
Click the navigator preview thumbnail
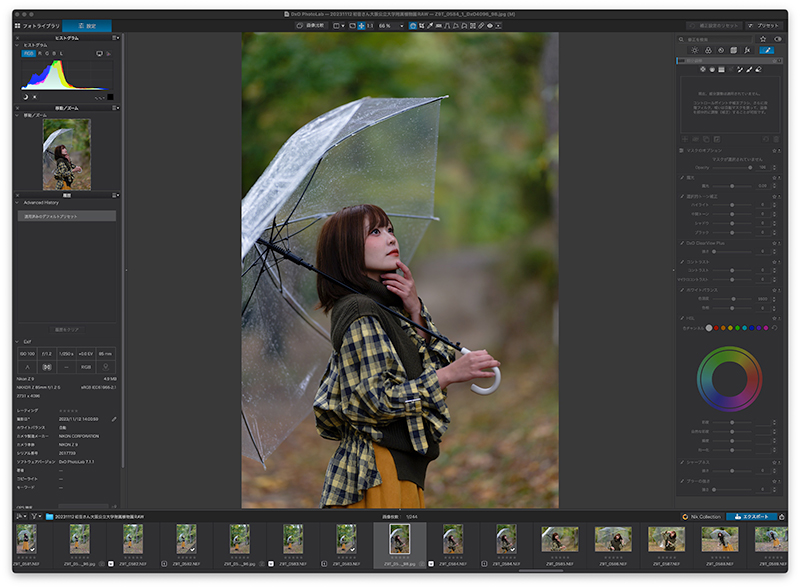[x=67, y=155]
